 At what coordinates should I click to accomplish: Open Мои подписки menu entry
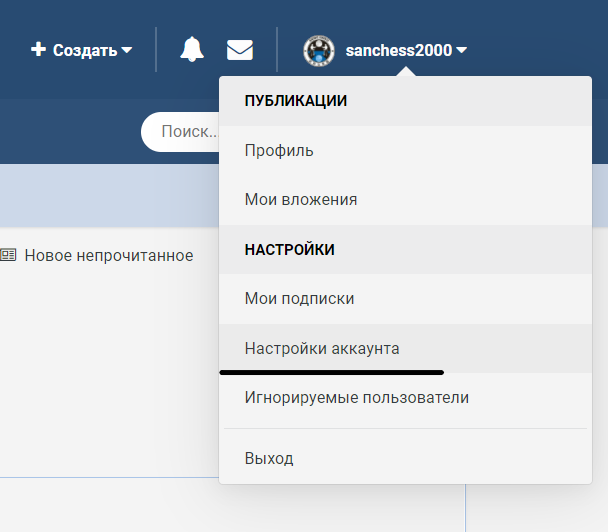click(299, 299)
